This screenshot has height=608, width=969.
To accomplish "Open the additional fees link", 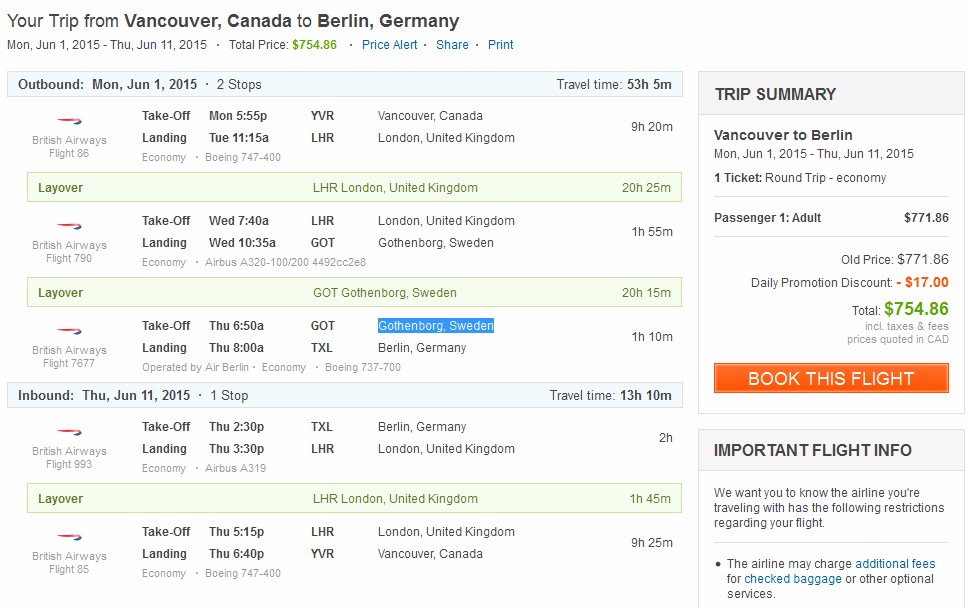I will pyautogui.click(x=895, y=564).
